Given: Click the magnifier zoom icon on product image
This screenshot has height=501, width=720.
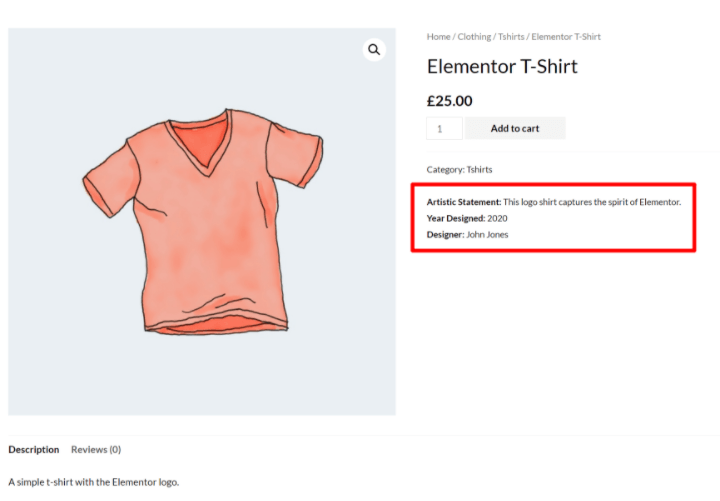Looking at the screenshot, I should 374,50.
